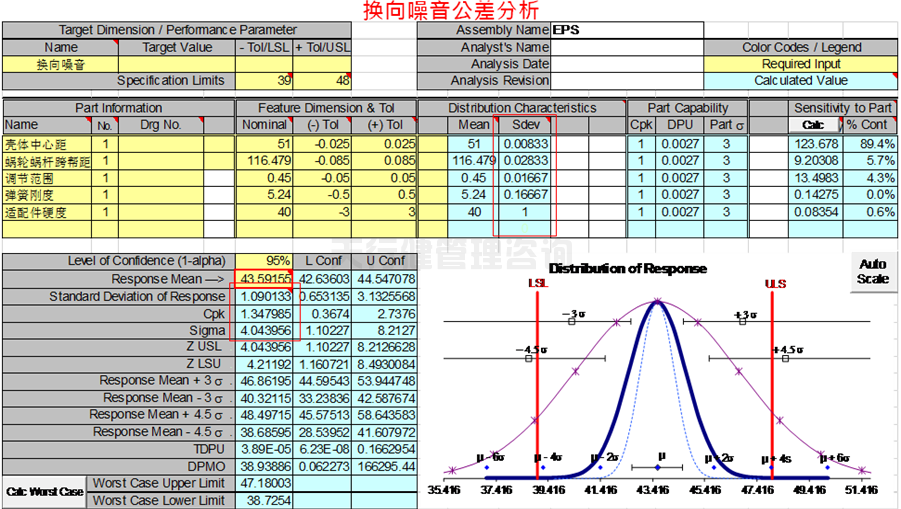Click the Calc Worst Case button
901x509 pixels.
pos(44,491)
